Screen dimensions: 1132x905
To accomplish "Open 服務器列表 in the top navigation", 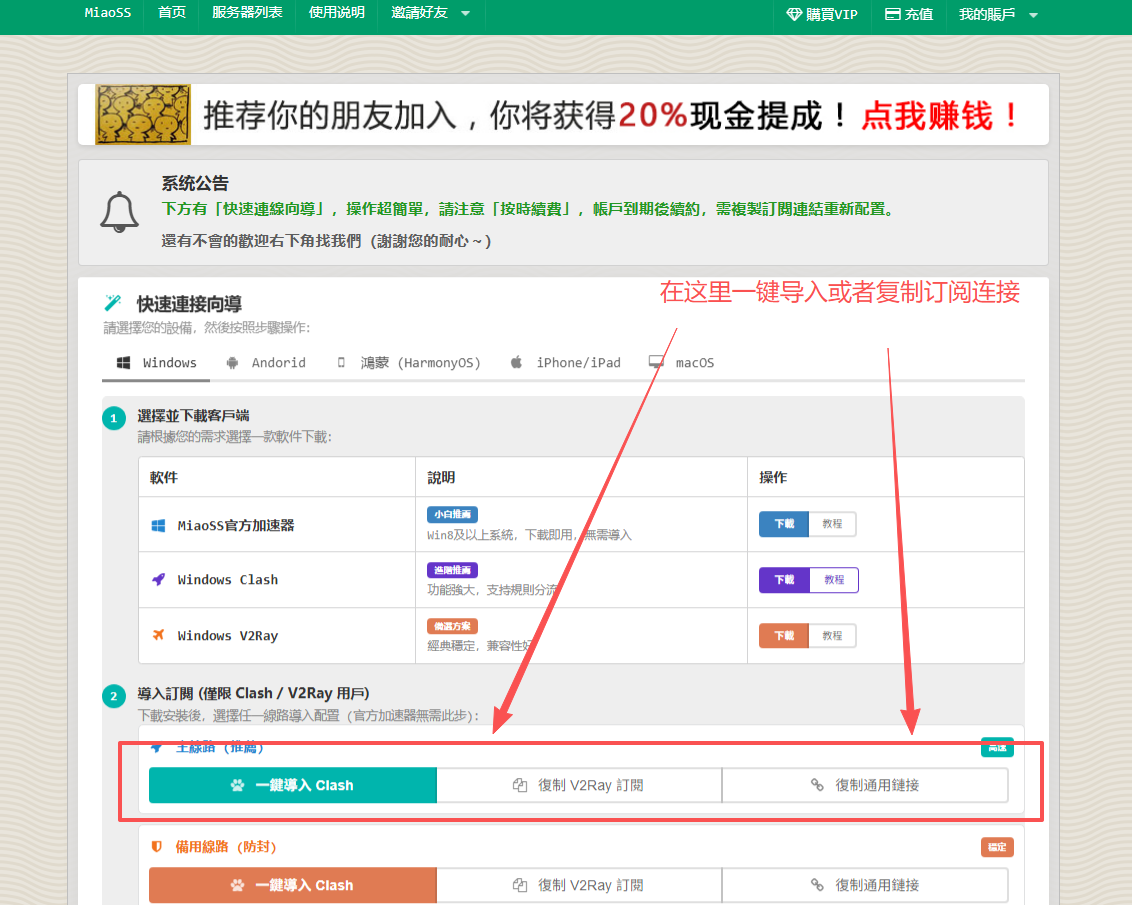I will (247, 13).
